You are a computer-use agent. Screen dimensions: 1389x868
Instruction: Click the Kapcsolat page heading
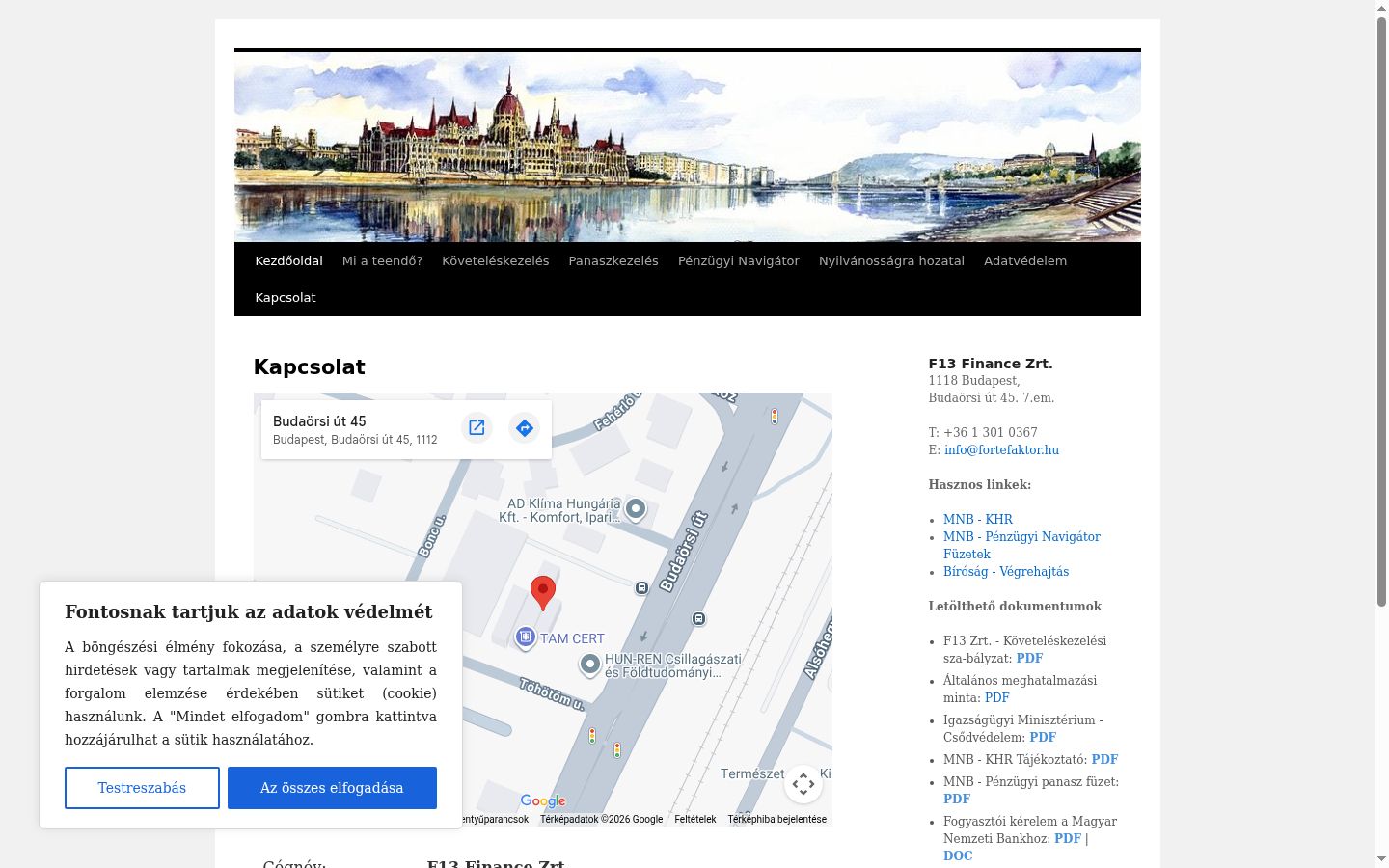(x=309, y=367)
